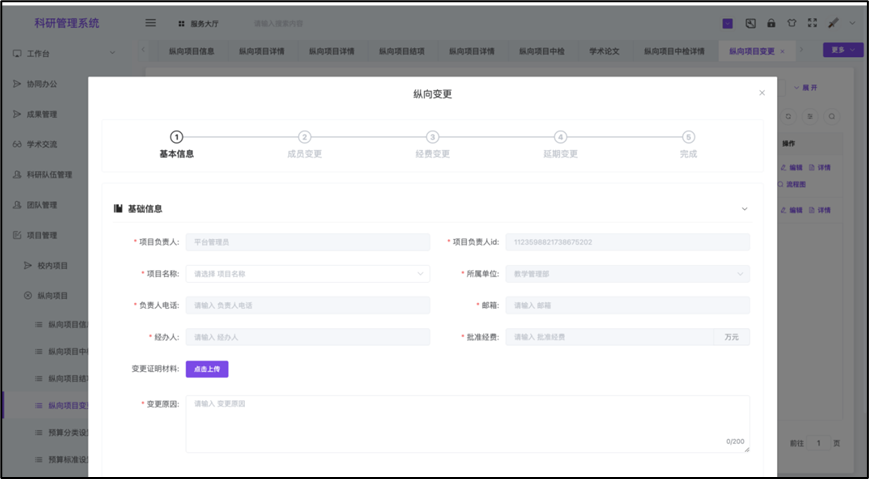Click the paintbrush style icon
869x479 pixels.
click(833, 23)
